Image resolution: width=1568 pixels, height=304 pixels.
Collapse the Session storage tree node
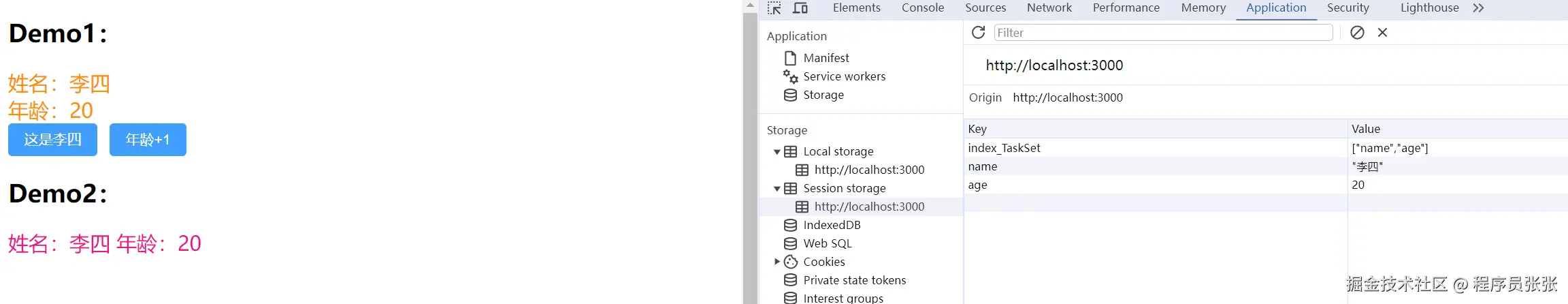(777, 189)
